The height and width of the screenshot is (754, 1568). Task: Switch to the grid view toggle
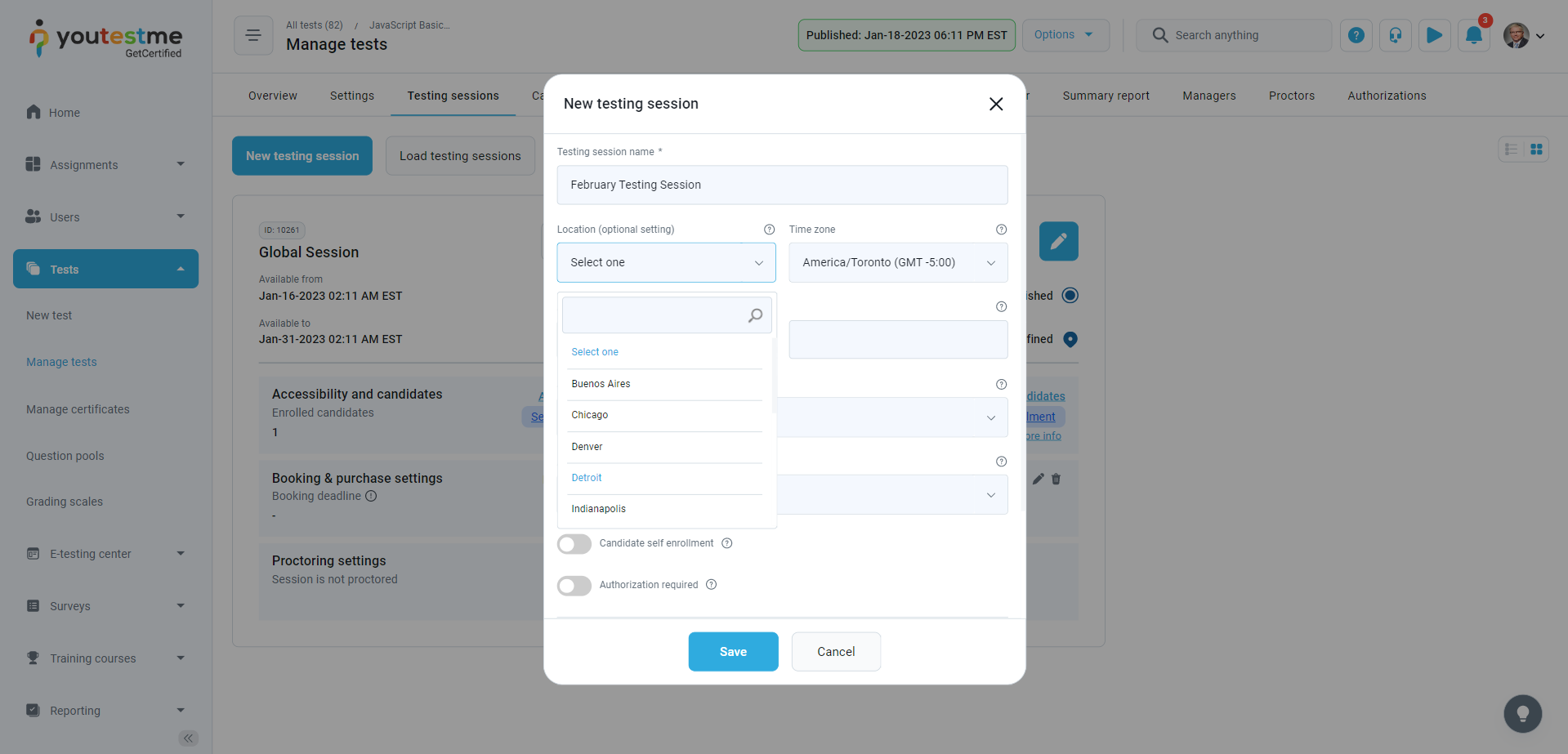(1536, 149)
